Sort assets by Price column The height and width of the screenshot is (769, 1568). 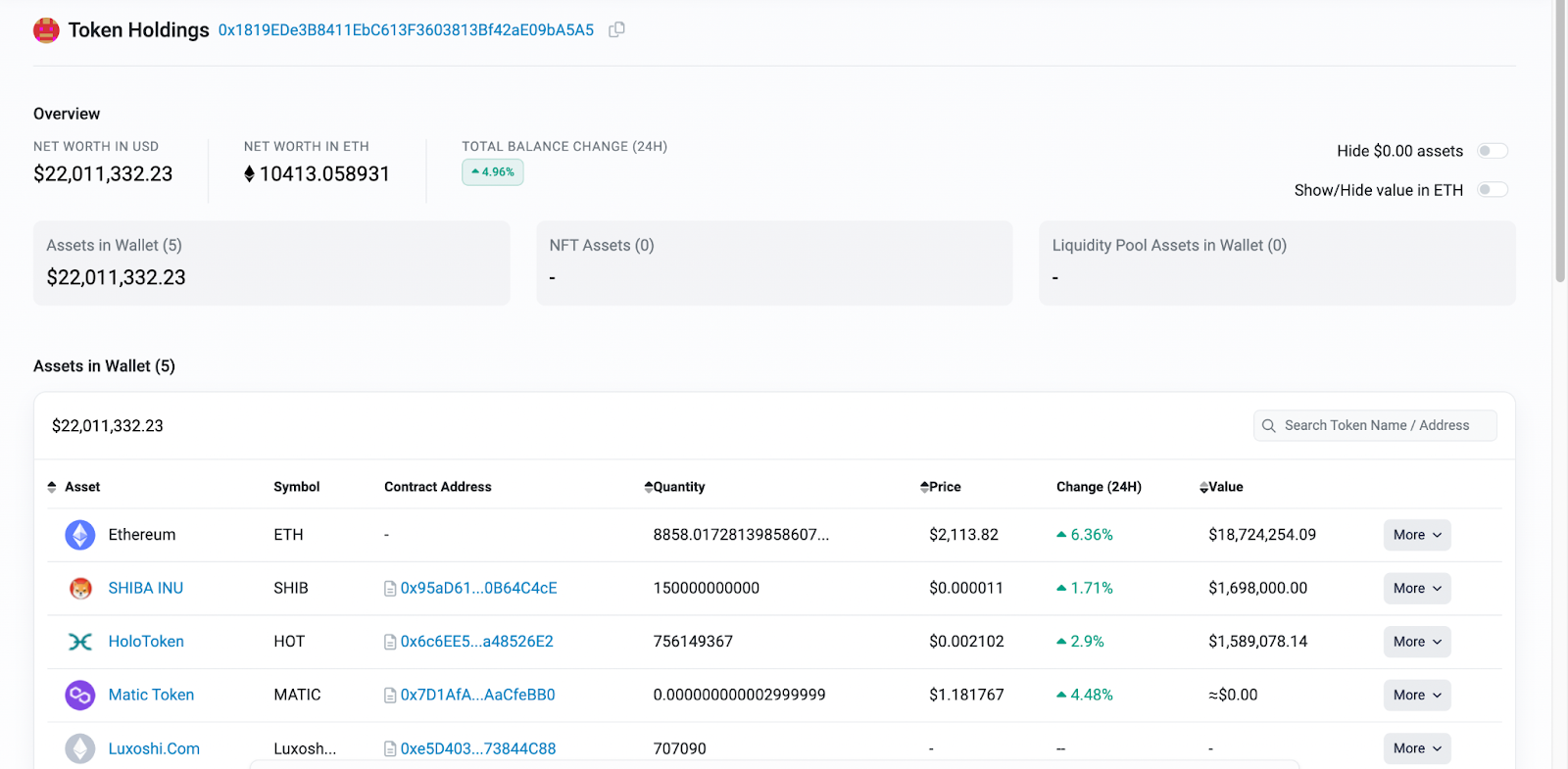tap(941, 487)
